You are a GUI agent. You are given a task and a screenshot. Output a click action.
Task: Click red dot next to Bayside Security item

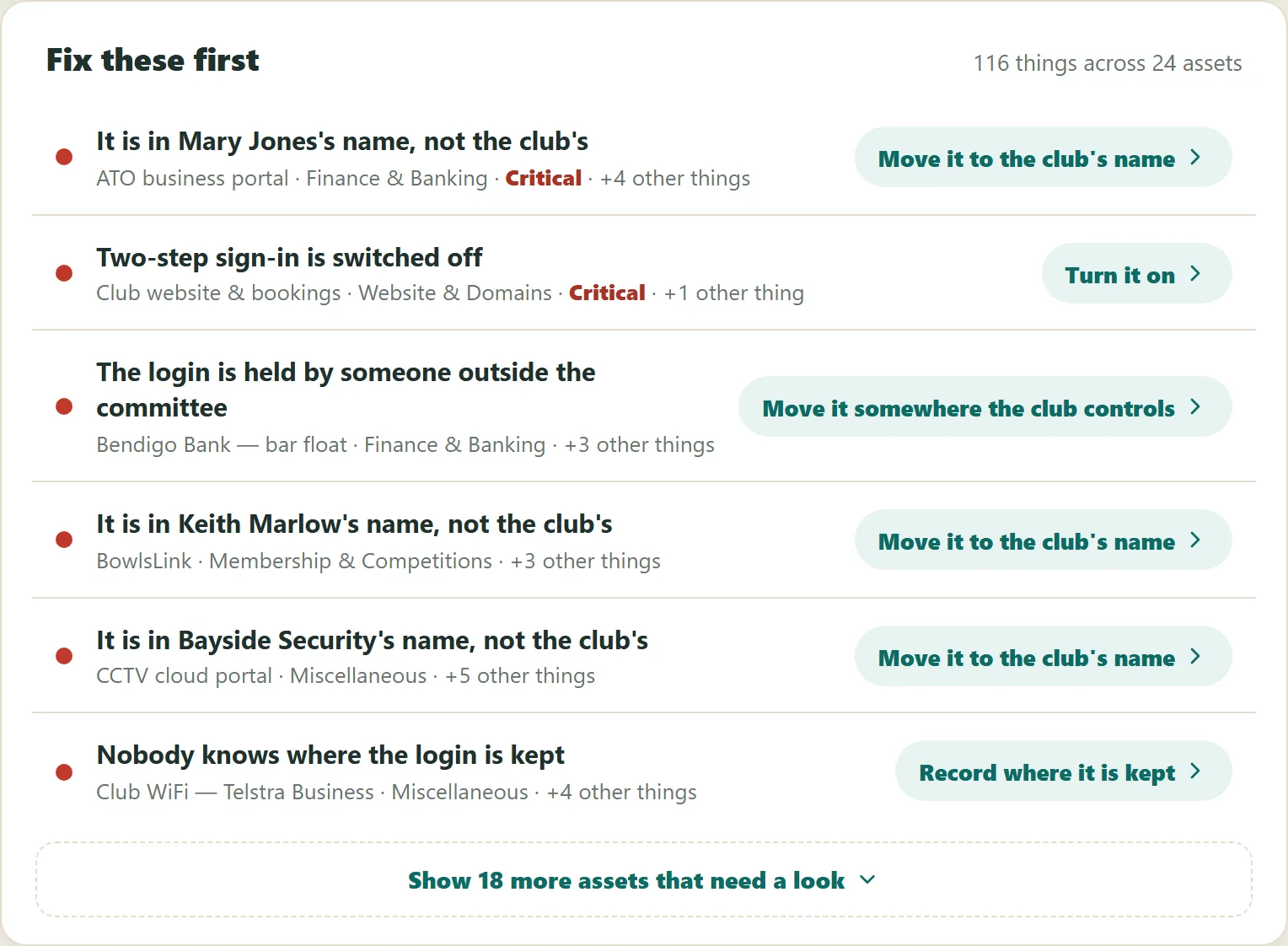pos(64,656)
